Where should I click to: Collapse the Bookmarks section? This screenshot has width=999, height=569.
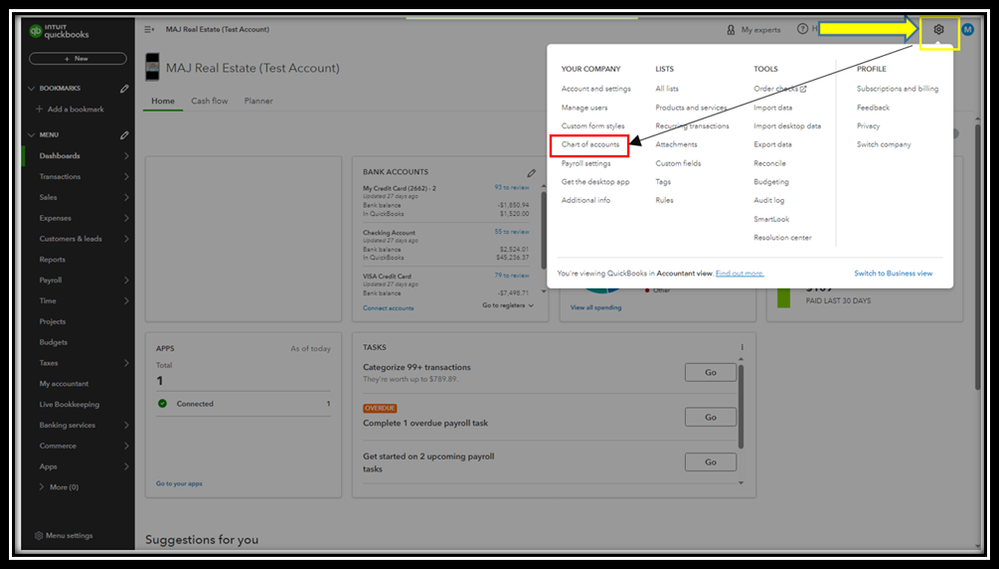pos(31,89)
